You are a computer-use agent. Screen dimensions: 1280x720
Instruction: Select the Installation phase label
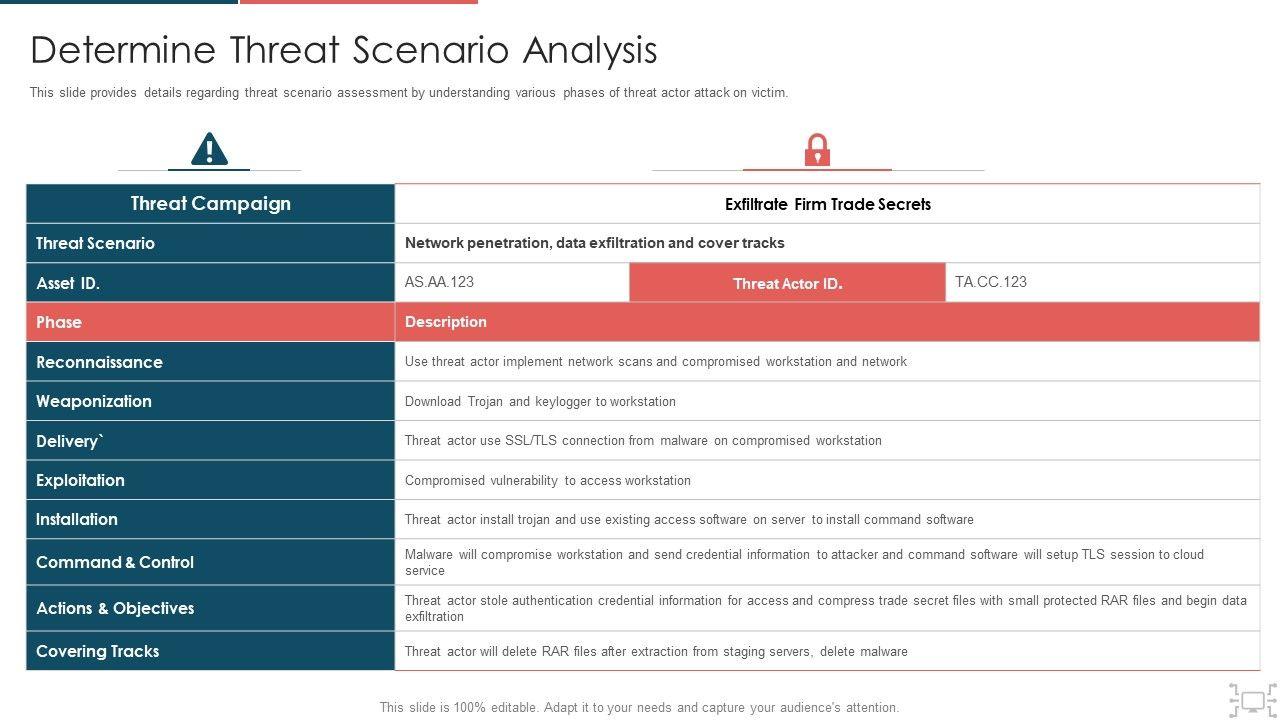pyautogui.click(x=77, y=519)
